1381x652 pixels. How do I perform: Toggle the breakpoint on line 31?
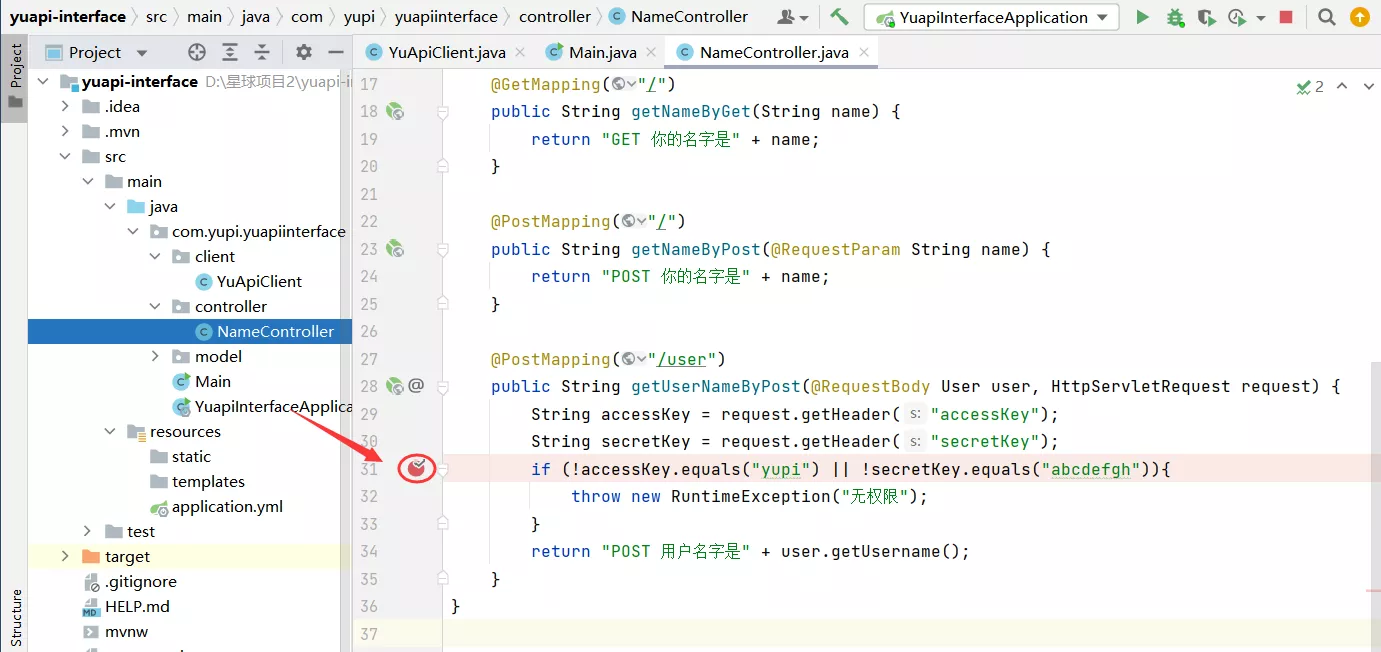point(417,467)
